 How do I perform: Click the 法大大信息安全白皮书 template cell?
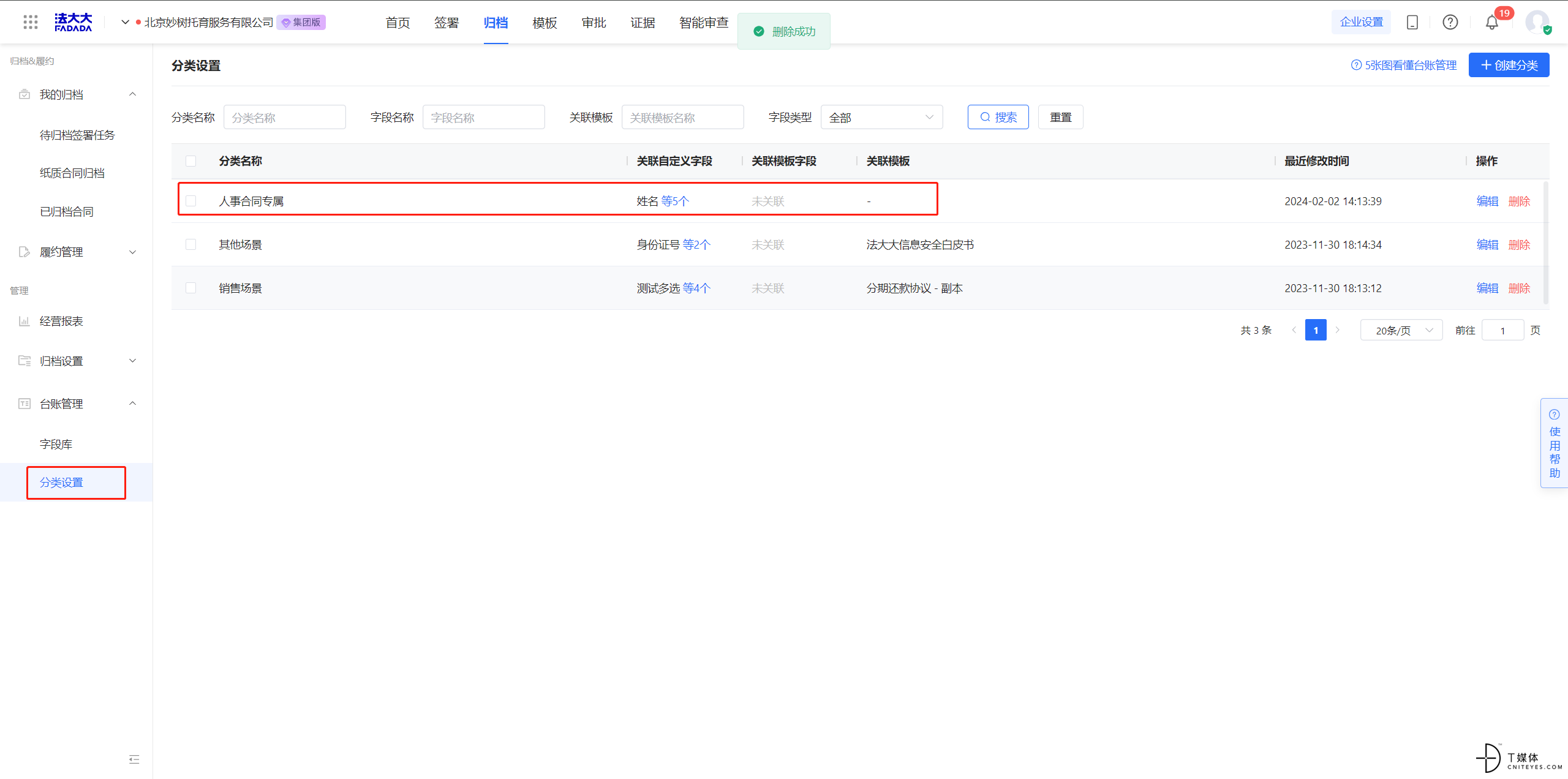920,244
